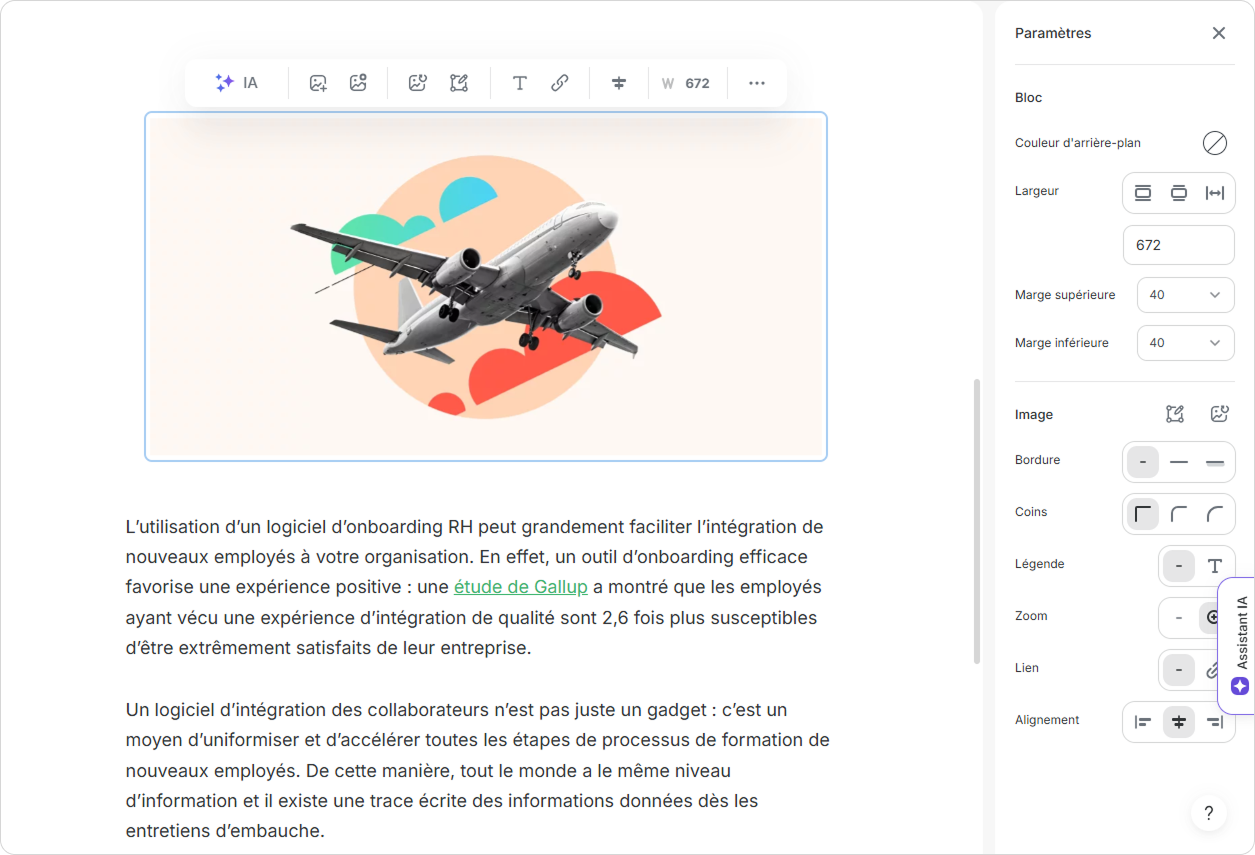Expand the Marge inférieure dropdown
1255x855 pixels.
click(x=1185, y=343)
